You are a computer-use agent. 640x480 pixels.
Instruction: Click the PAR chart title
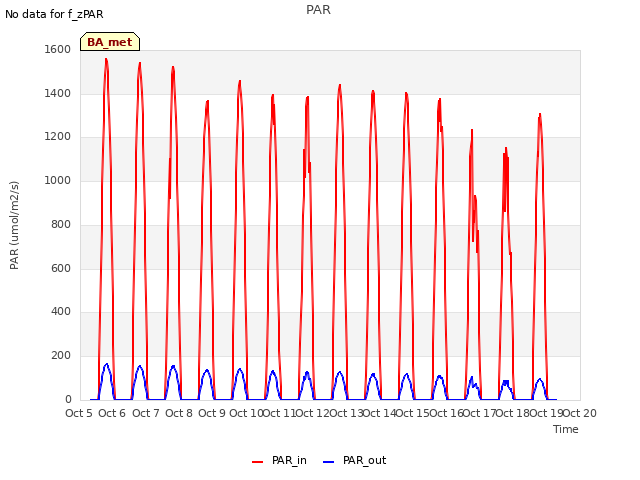(x=318, y=9)
